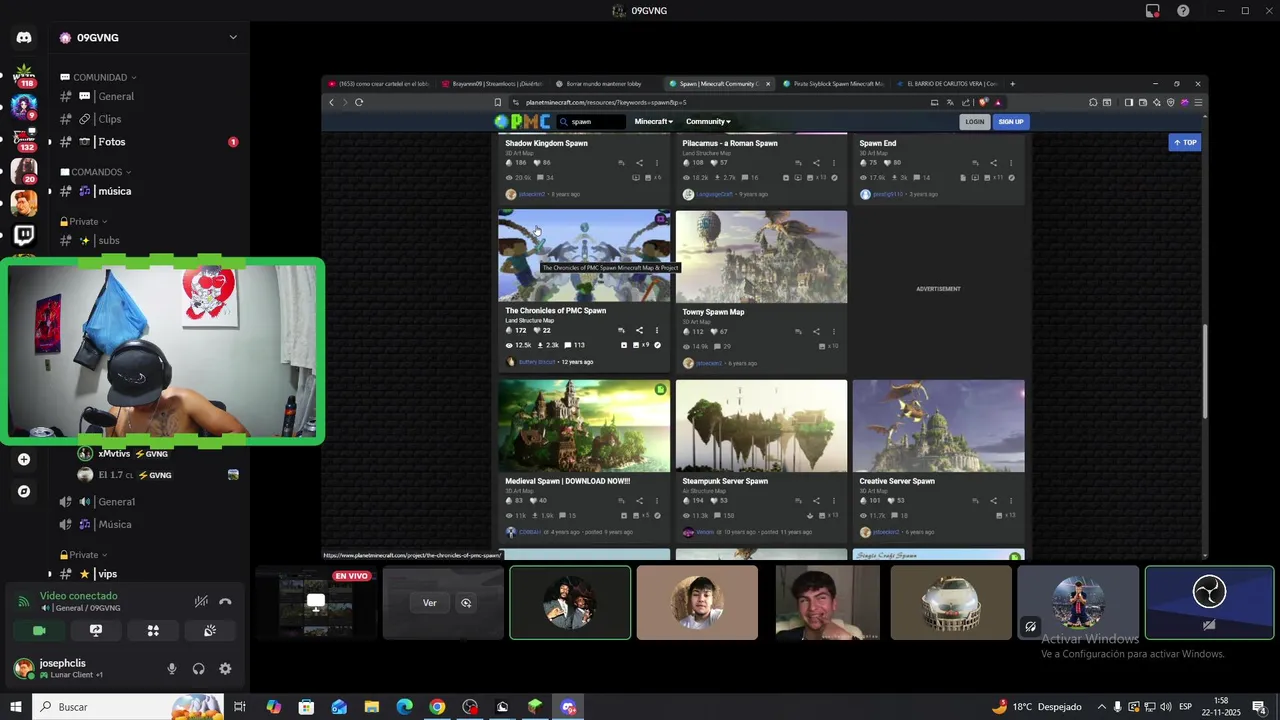Image resolution: width=1280 pixels, height=720 pixels.
Task: Switch to Borrar mundo mantener lobby tab
Action: (605, 84)
